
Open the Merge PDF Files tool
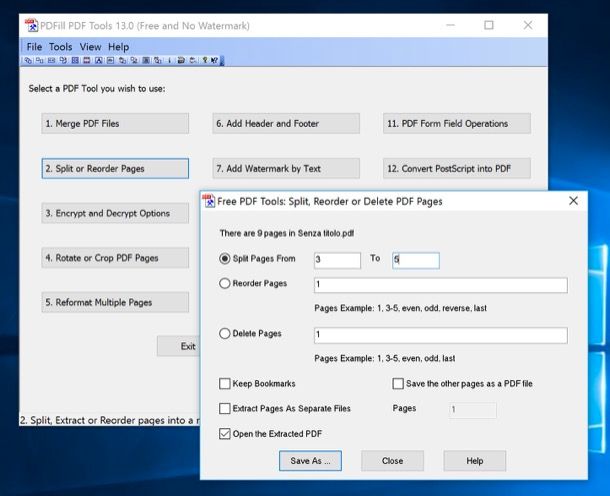point(114,124)
